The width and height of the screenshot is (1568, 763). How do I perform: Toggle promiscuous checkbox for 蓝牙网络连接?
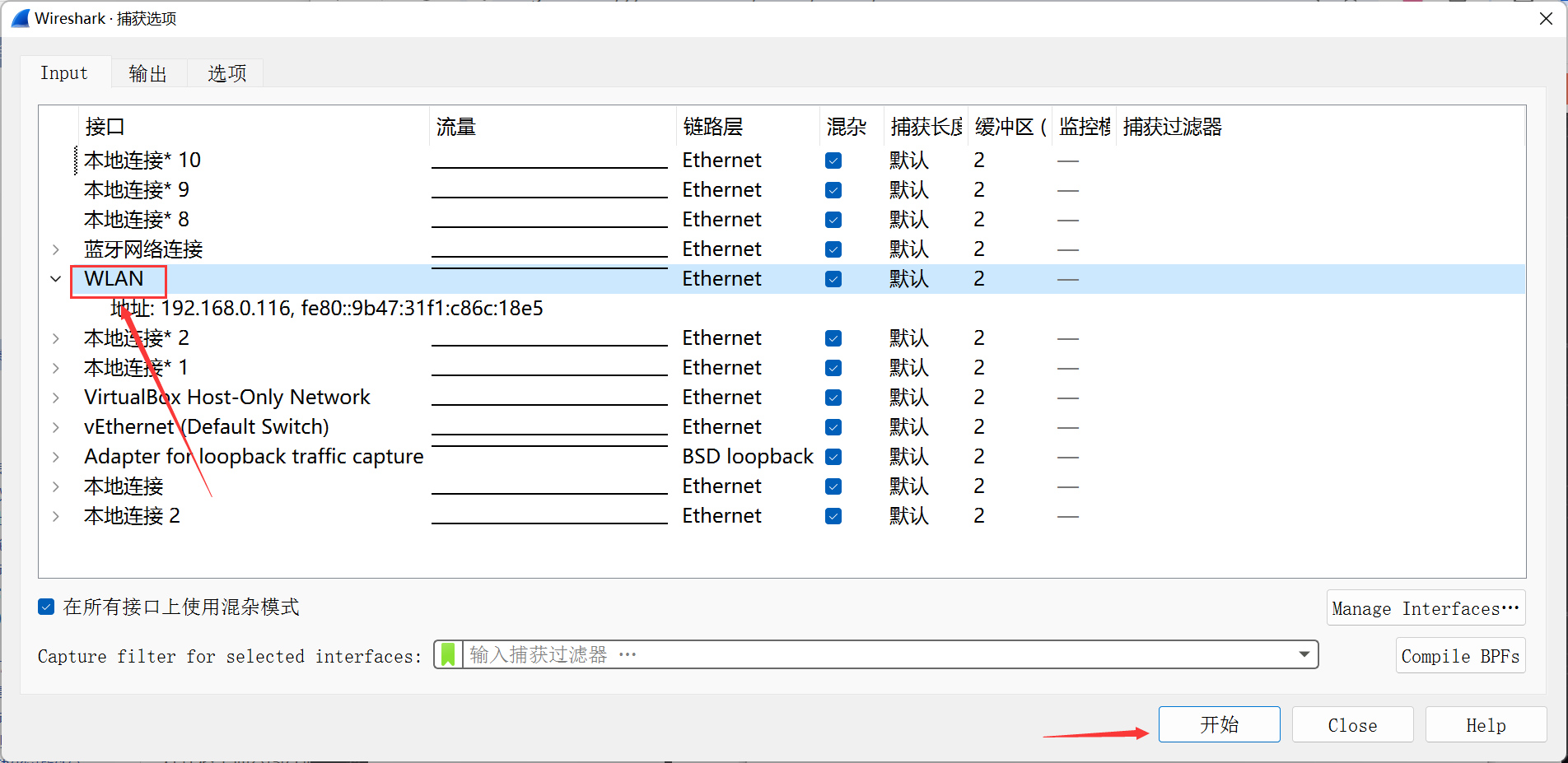pyautogui.click(x=833, y=249)
